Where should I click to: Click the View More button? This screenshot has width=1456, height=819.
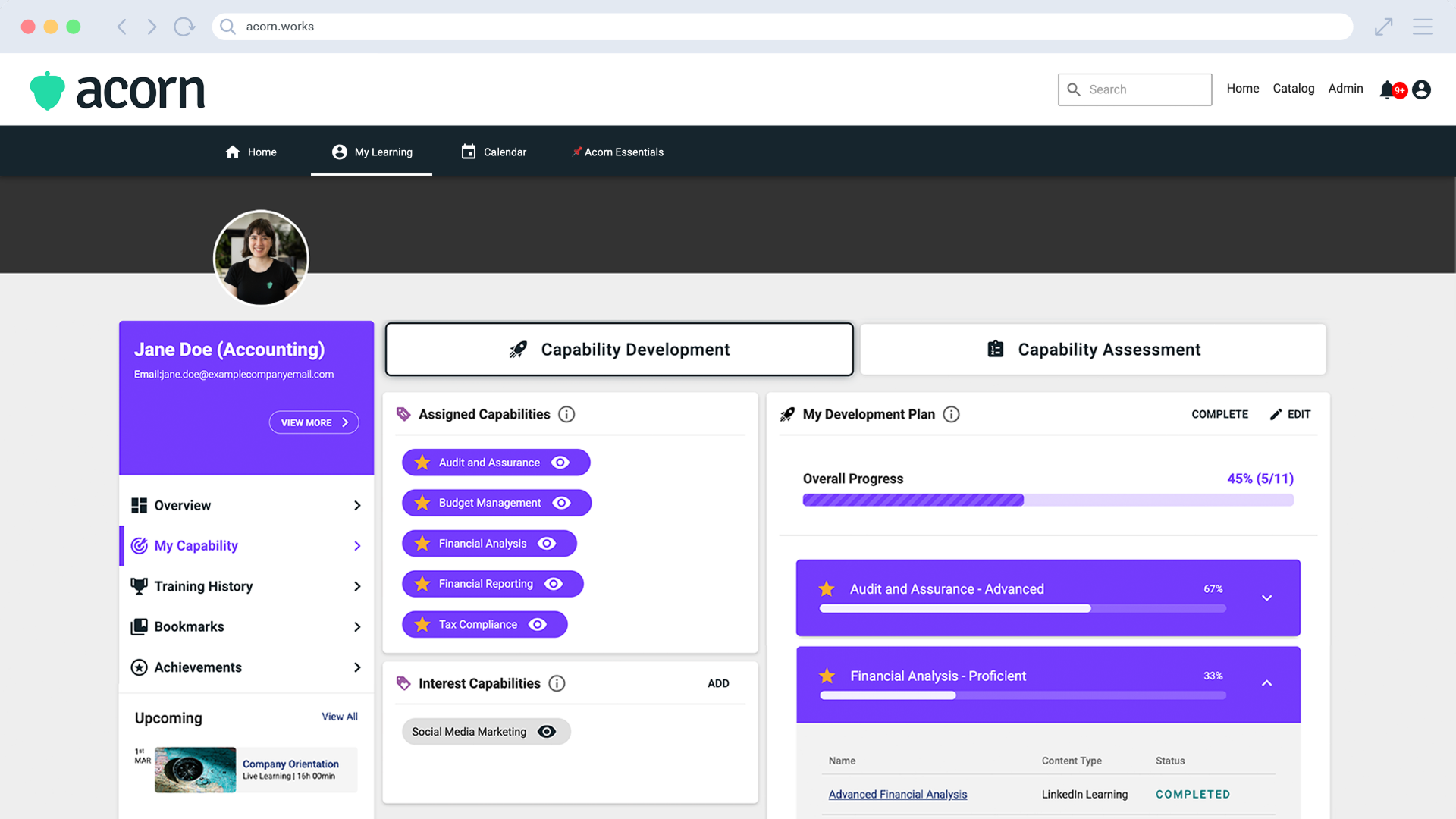click(x=314, y=422)
